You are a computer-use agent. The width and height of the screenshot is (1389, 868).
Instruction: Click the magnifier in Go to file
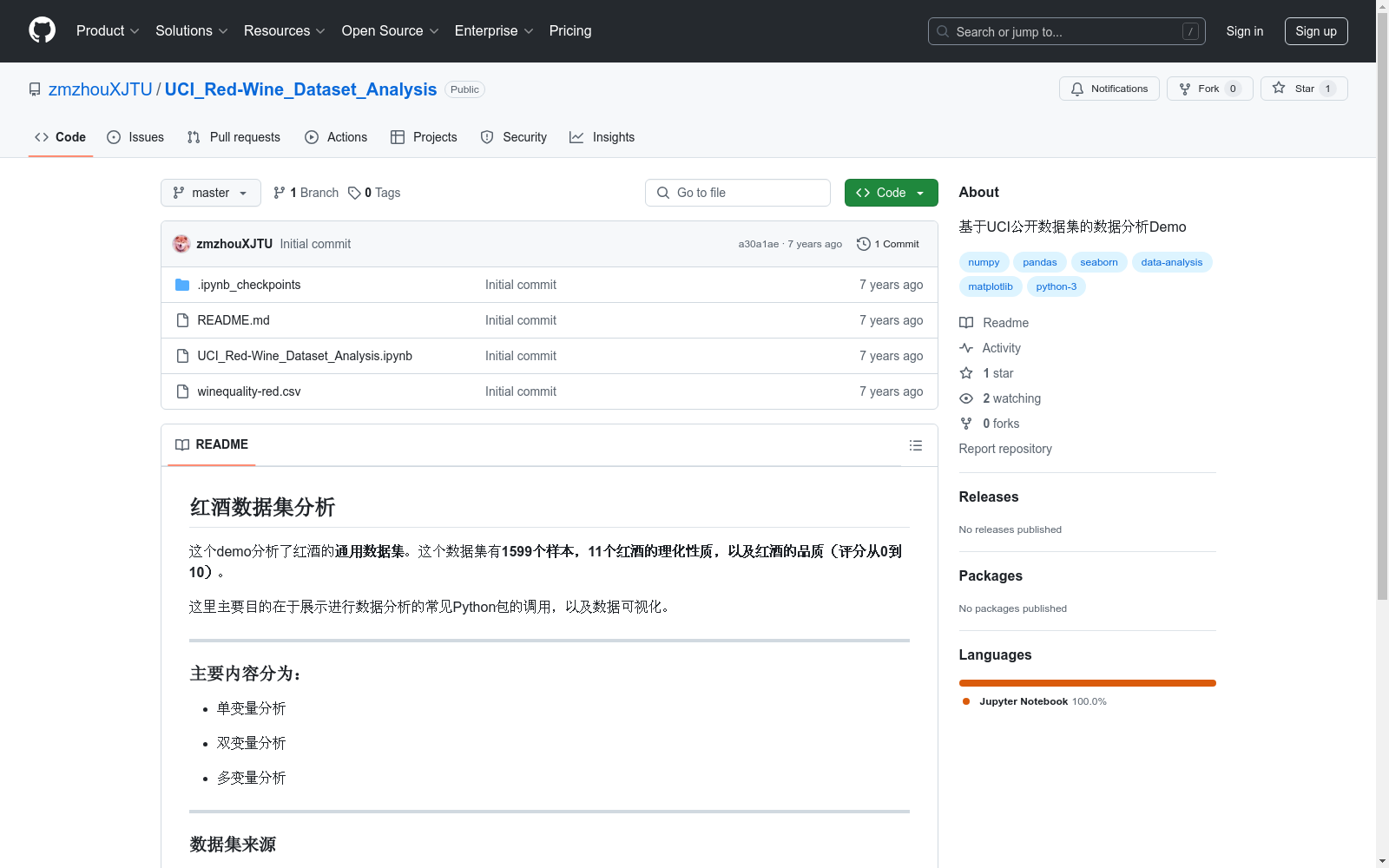coord(663,193)
